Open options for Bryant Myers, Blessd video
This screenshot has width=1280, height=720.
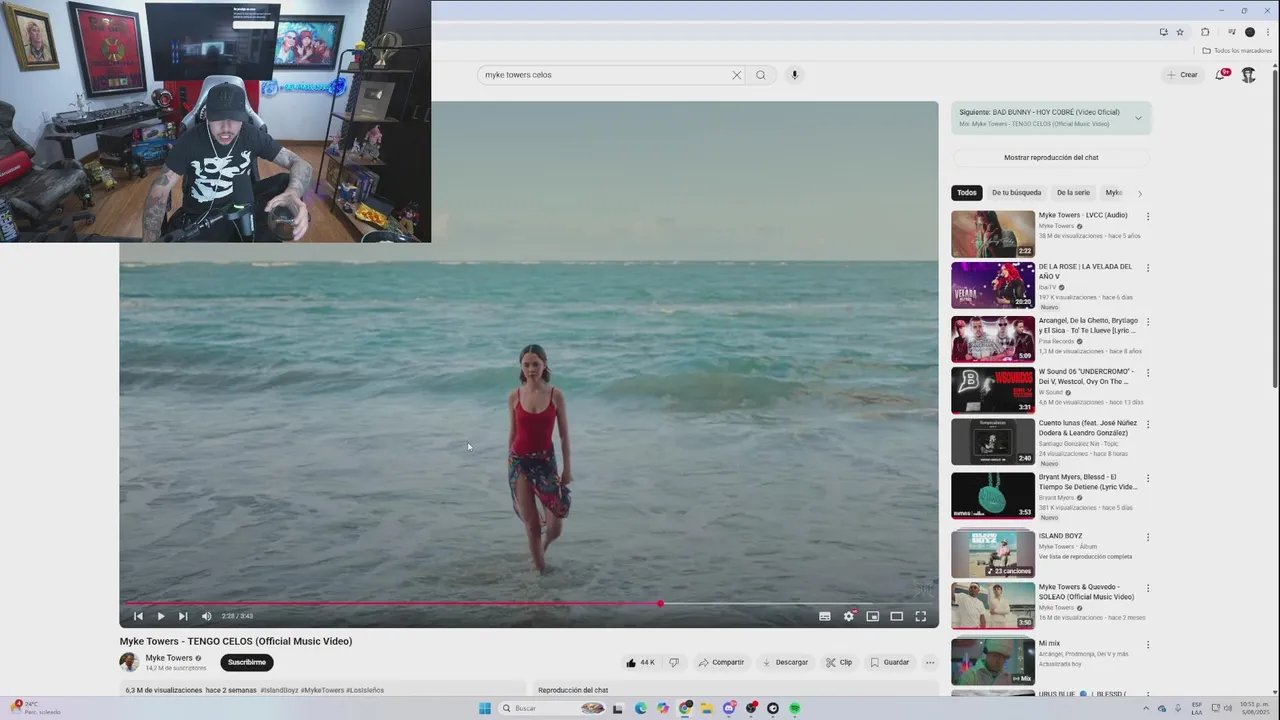[x=1148, y=478]
